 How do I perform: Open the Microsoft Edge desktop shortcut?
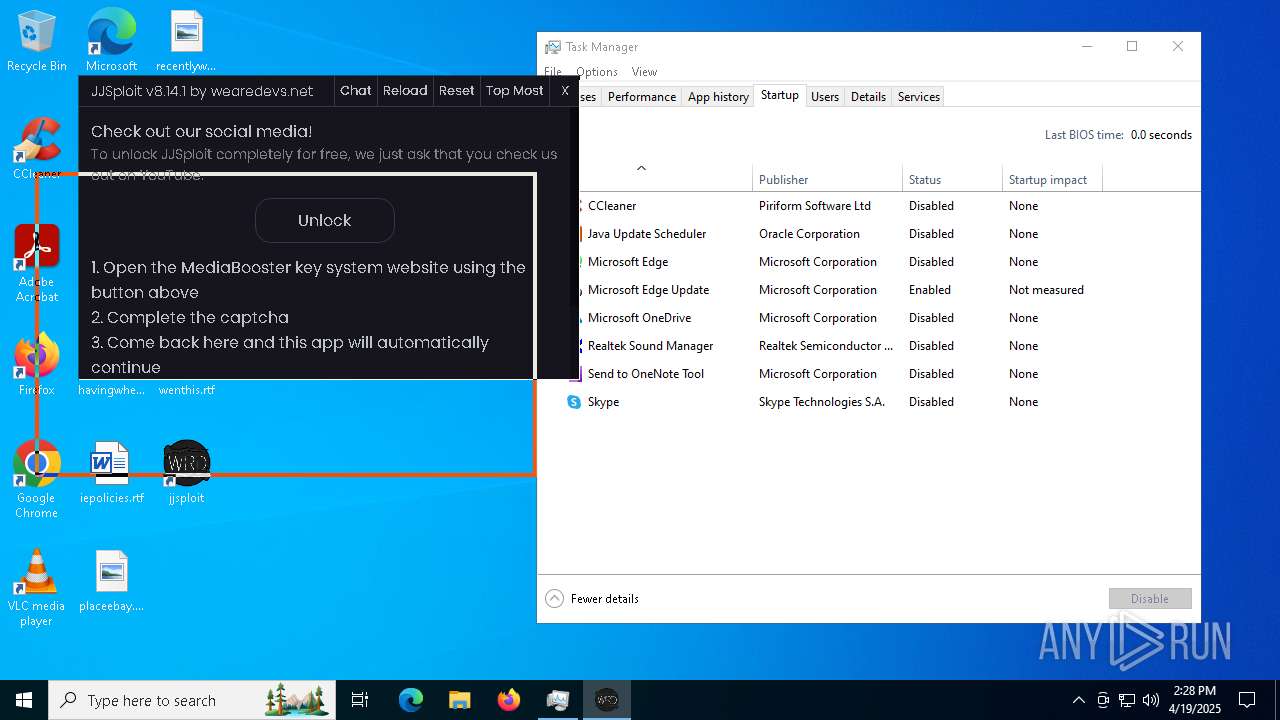(111, 40)
